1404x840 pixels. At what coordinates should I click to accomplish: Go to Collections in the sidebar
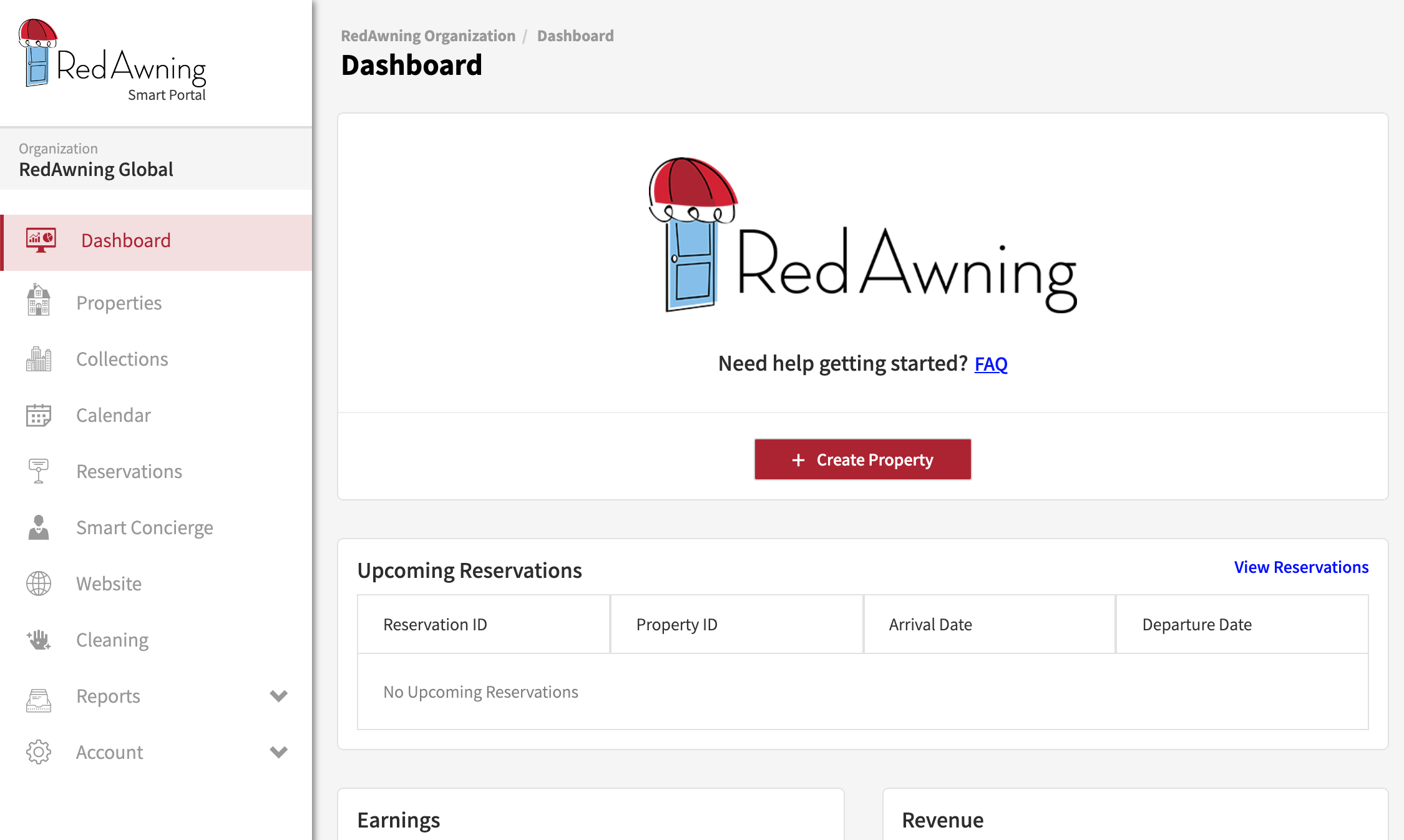click(156, 359)
